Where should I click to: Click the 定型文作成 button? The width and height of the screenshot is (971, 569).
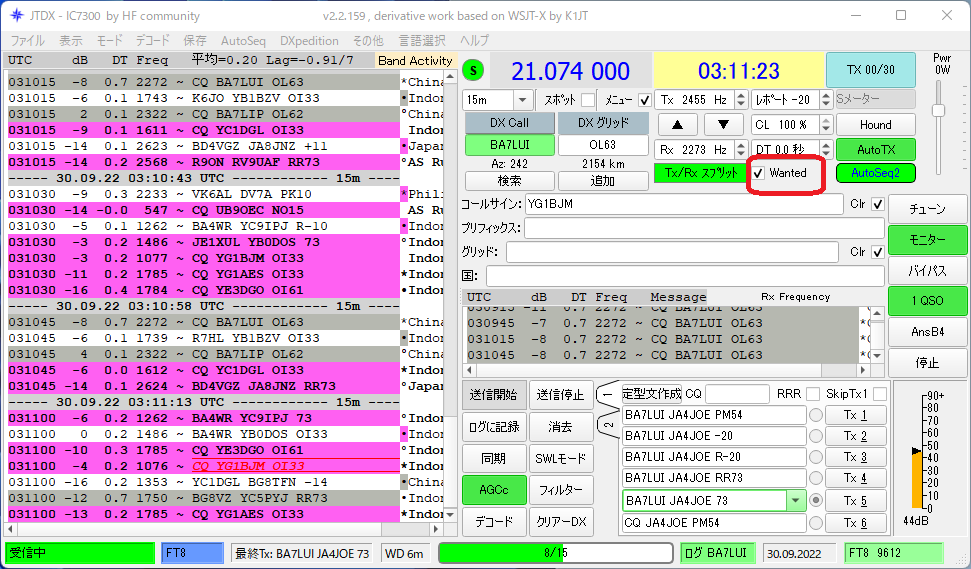coord(651,394)
